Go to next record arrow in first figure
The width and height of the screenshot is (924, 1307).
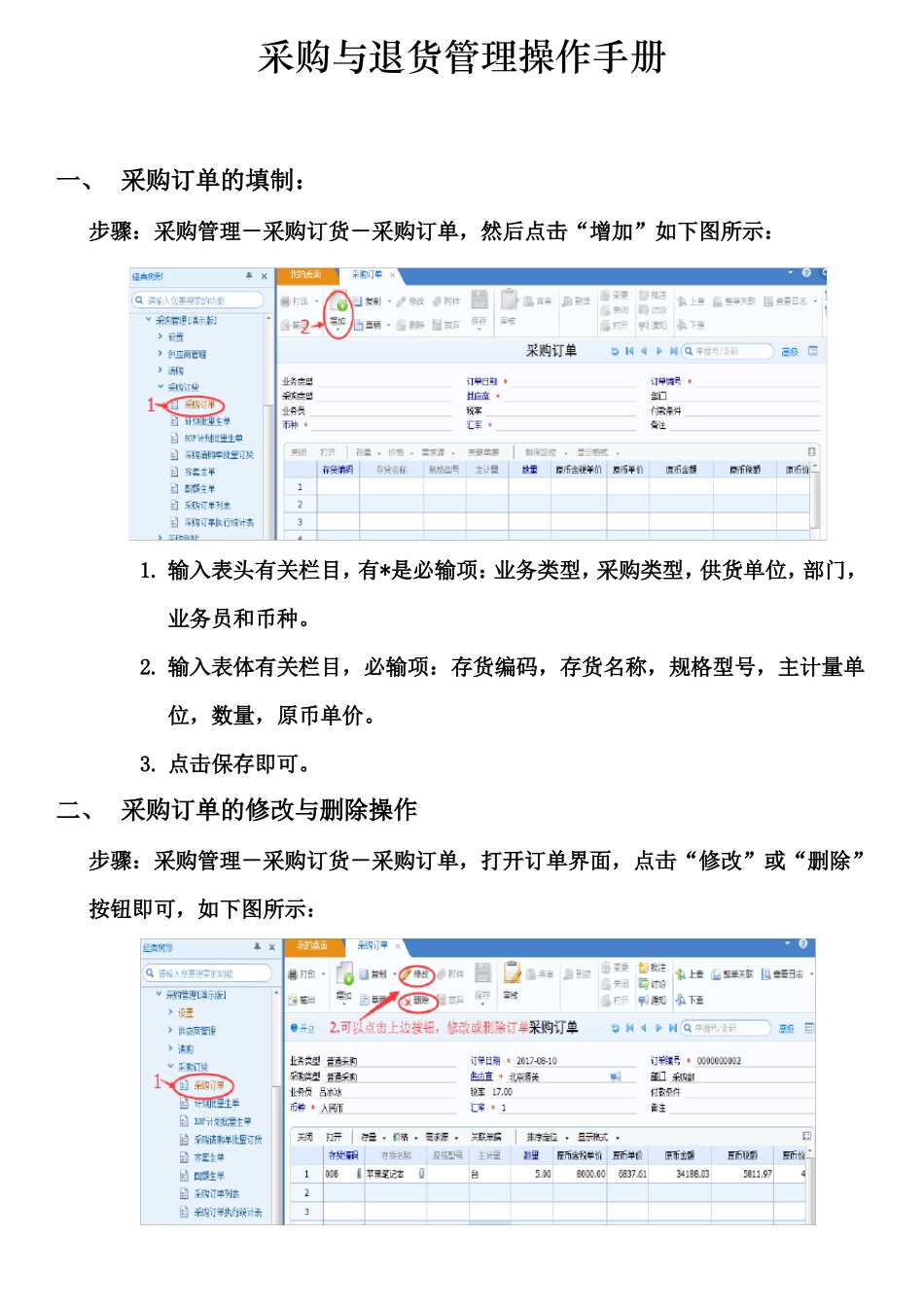click(658, 351)
